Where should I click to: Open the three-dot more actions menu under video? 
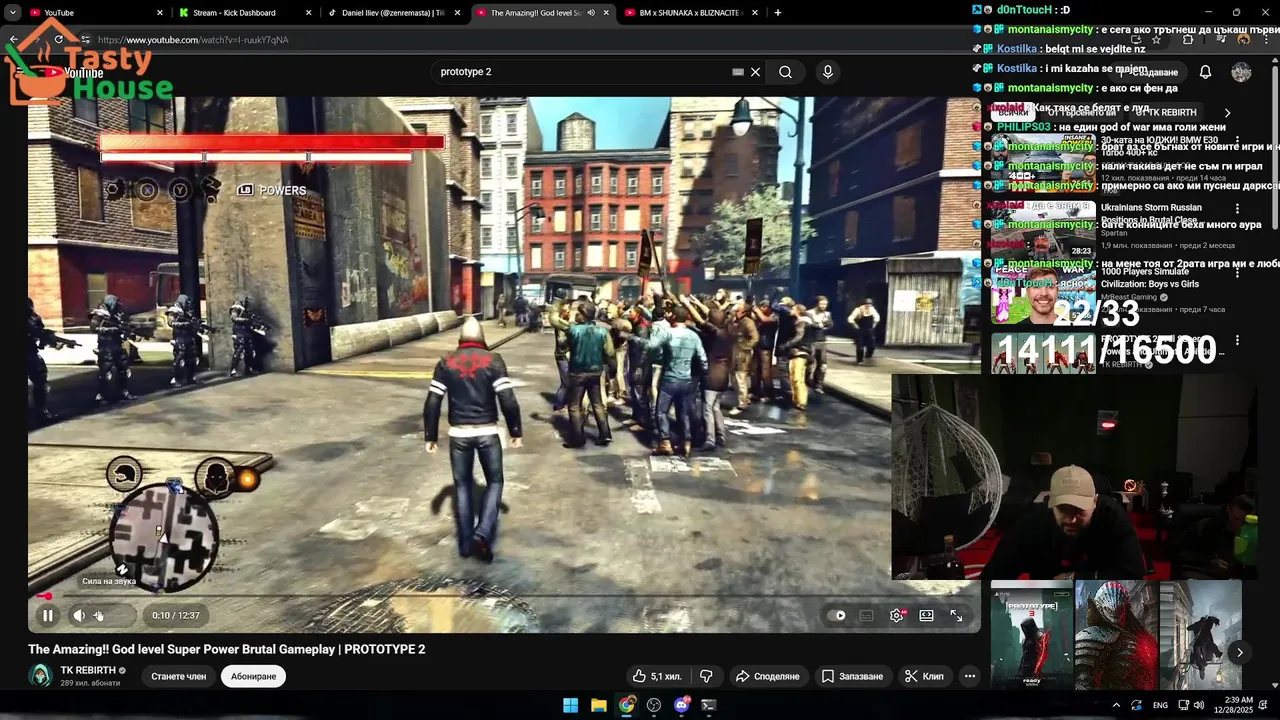pos(969,676)
